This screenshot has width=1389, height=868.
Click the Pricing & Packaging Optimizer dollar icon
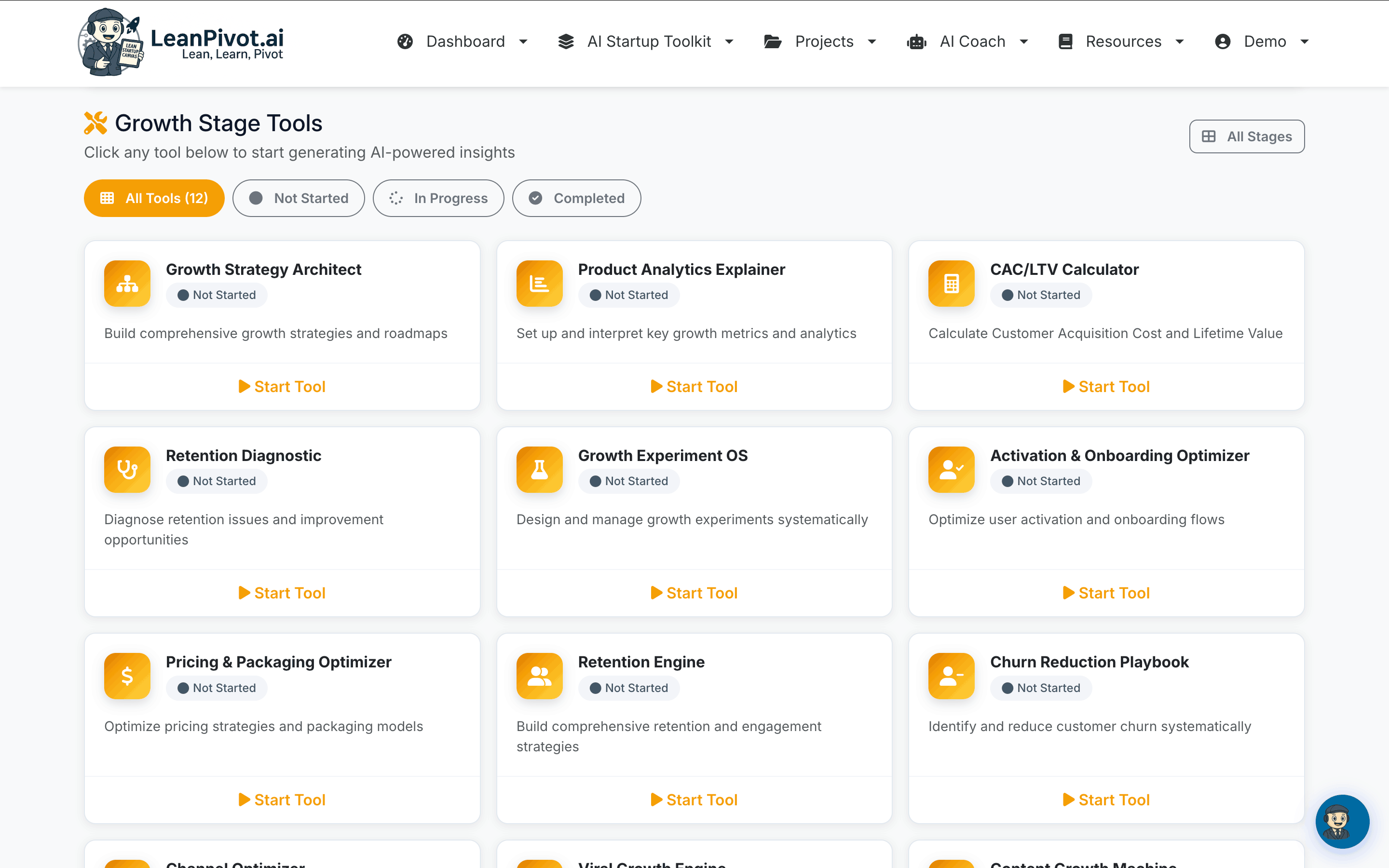click(x=127, y=676)
